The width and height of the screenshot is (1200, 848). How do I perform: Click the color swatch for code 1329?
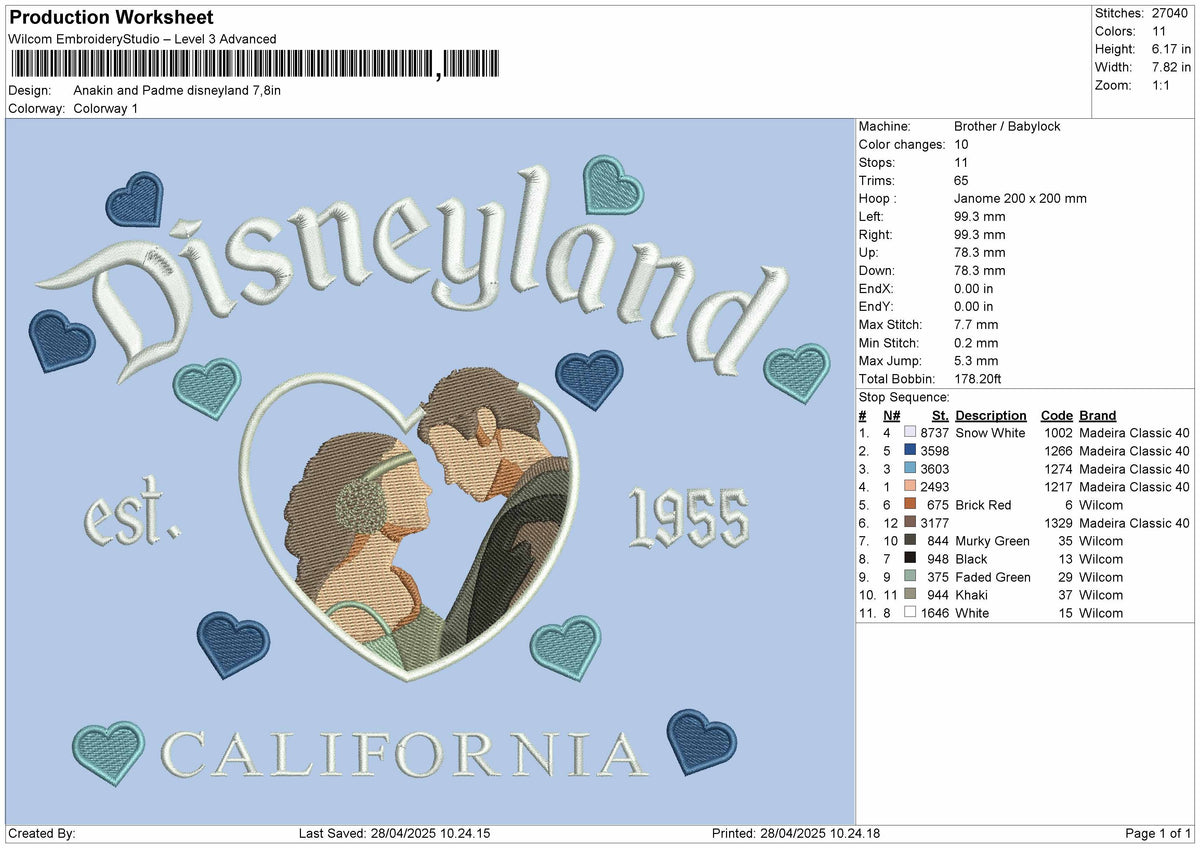[910, 523]
